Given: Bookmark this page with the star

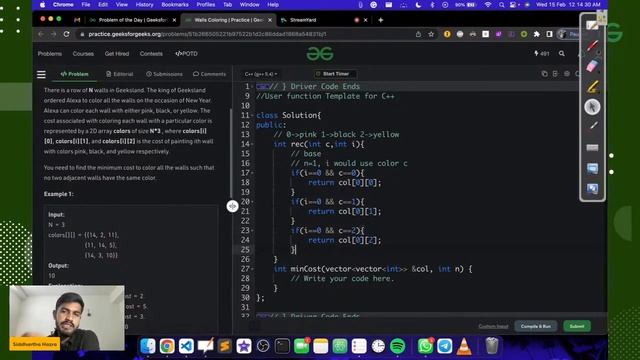Looking at the screenshot, I should click(431, 34).
